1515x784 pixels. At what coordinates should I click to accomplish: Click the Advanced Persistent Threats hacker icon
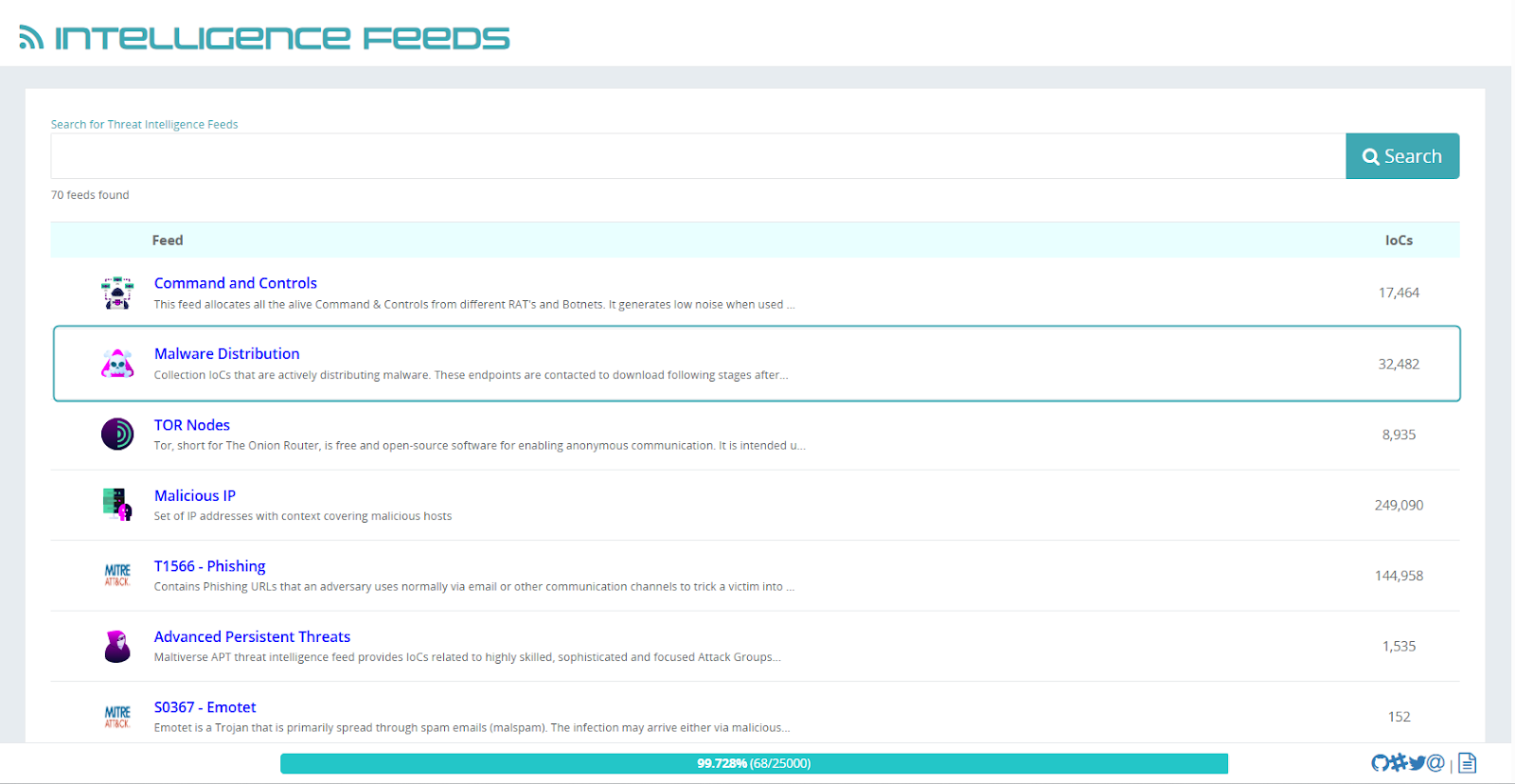[x=117, y=647]
